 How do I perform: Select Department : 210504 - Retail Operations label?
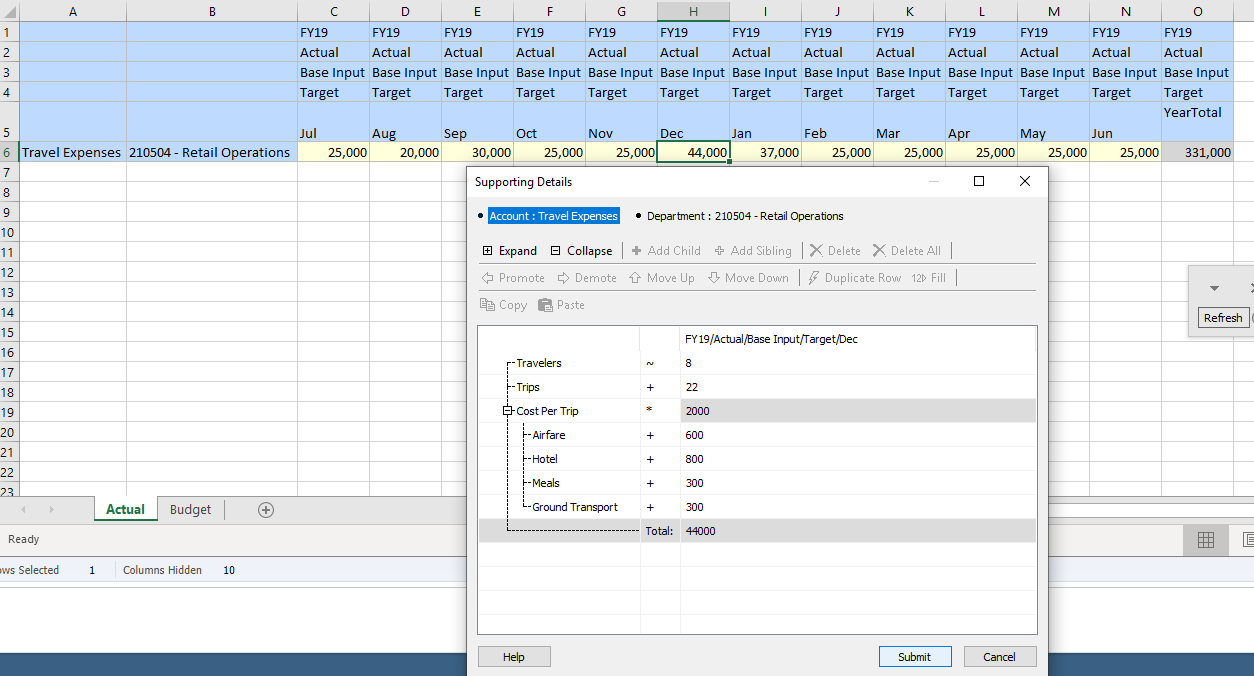point(745,216)
